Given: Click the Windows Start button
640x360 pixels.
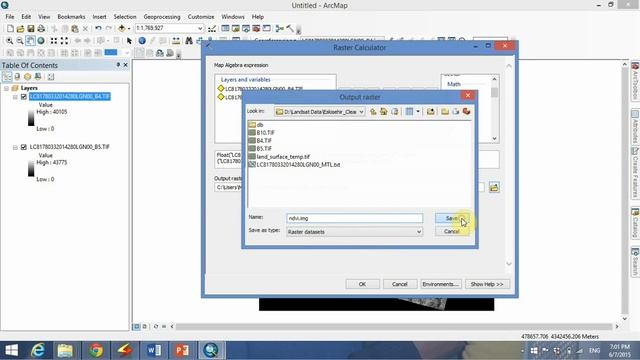Looking at the screenshot, I should [x=11, y=350].
